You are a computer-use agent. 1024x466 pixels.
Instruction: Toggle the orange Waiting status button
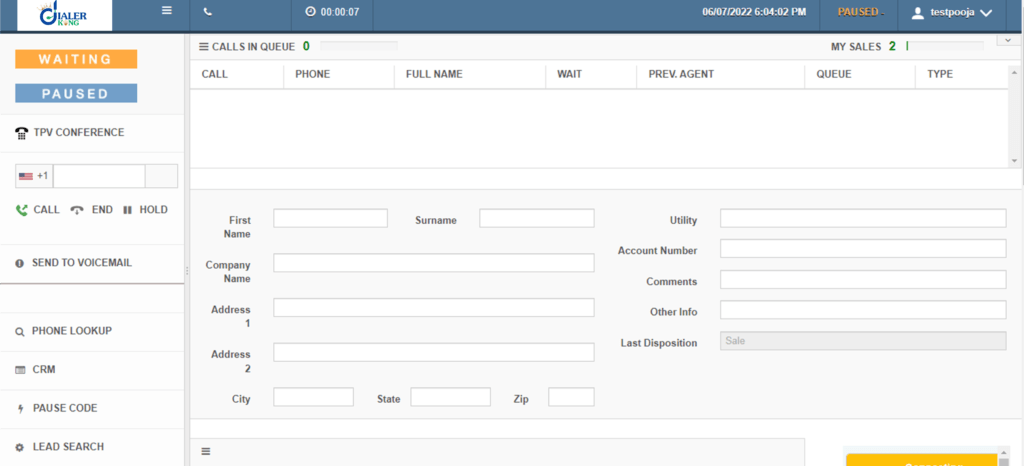point(76,60)
